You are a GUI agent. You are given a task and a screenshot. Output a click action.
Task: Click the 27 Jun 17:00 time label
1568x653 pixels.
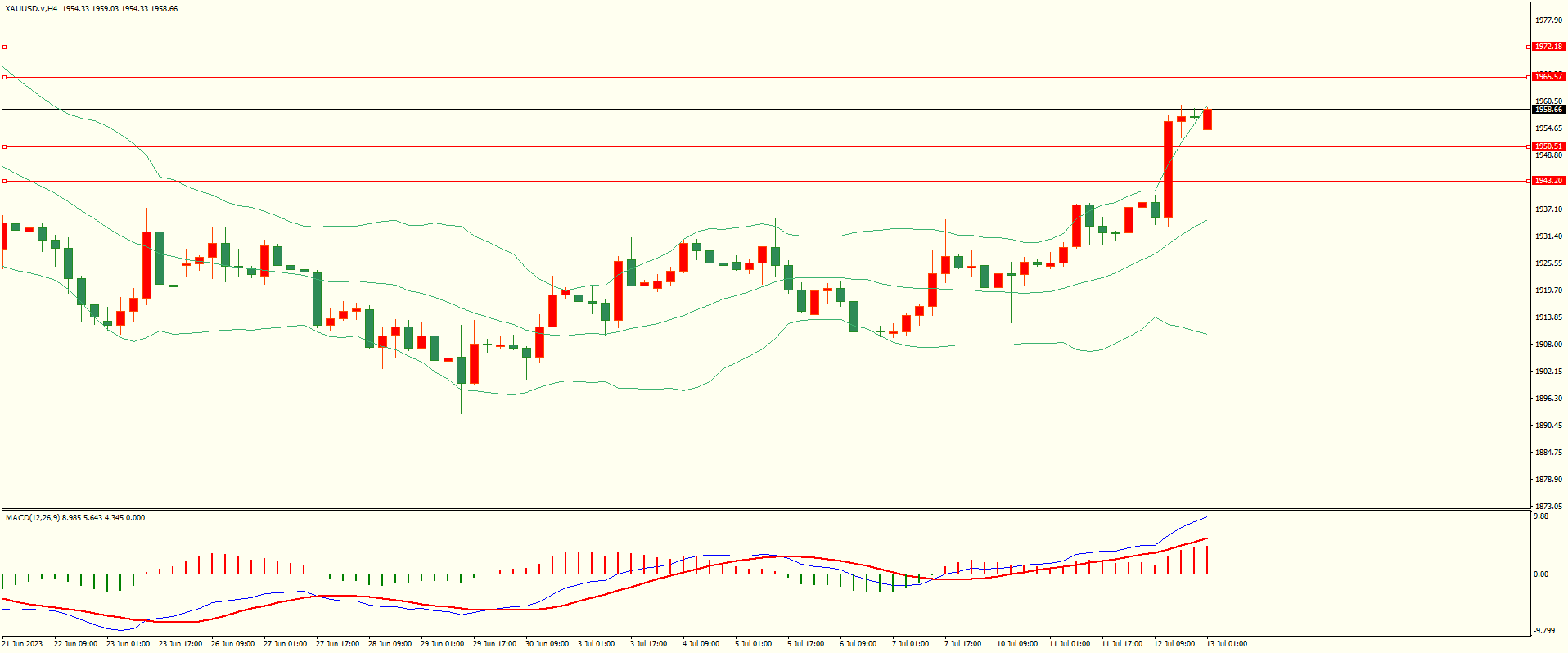click(x=337, y=644)
